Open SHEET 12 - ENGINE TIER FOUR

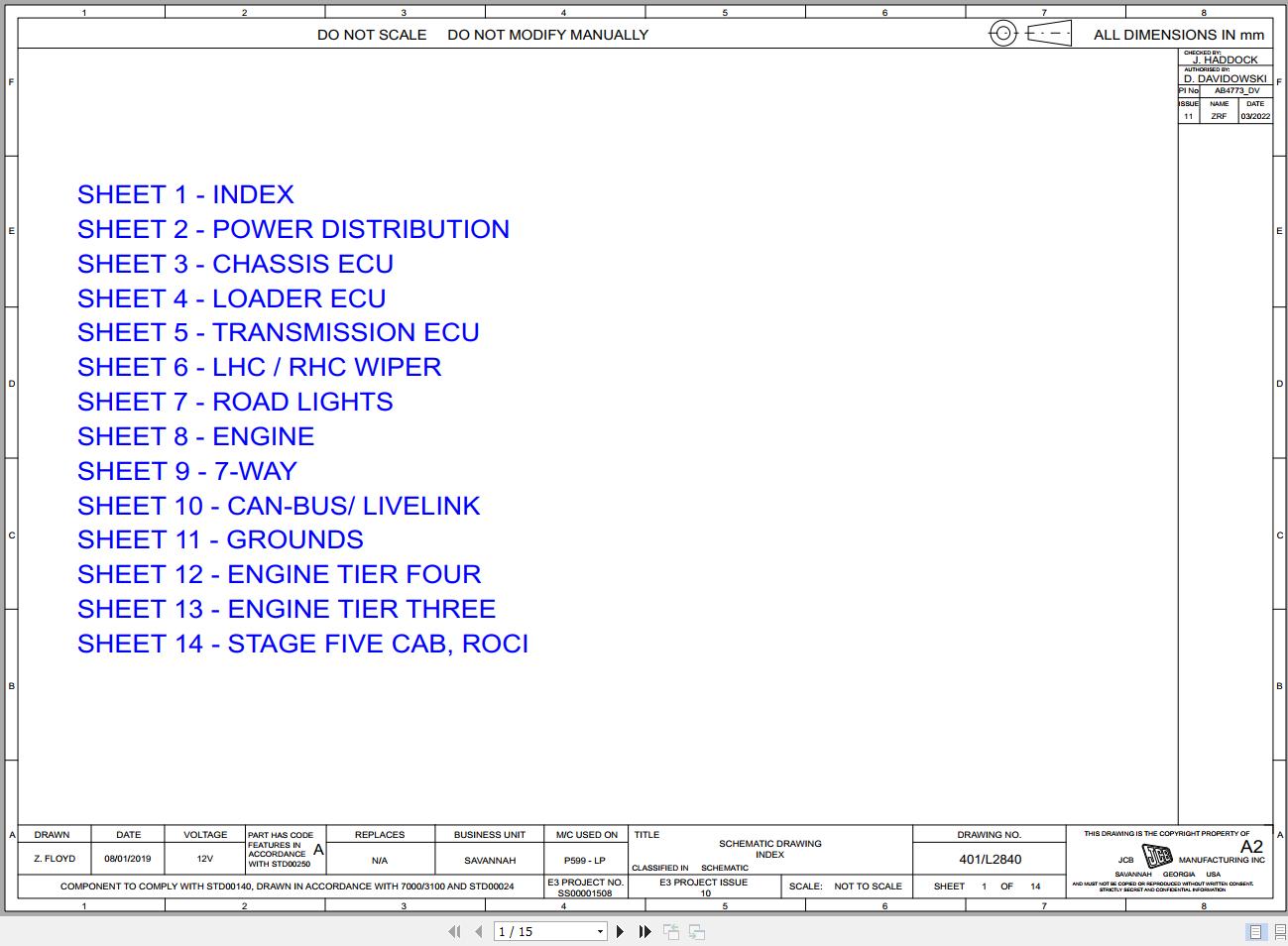[x=279, y=574]
